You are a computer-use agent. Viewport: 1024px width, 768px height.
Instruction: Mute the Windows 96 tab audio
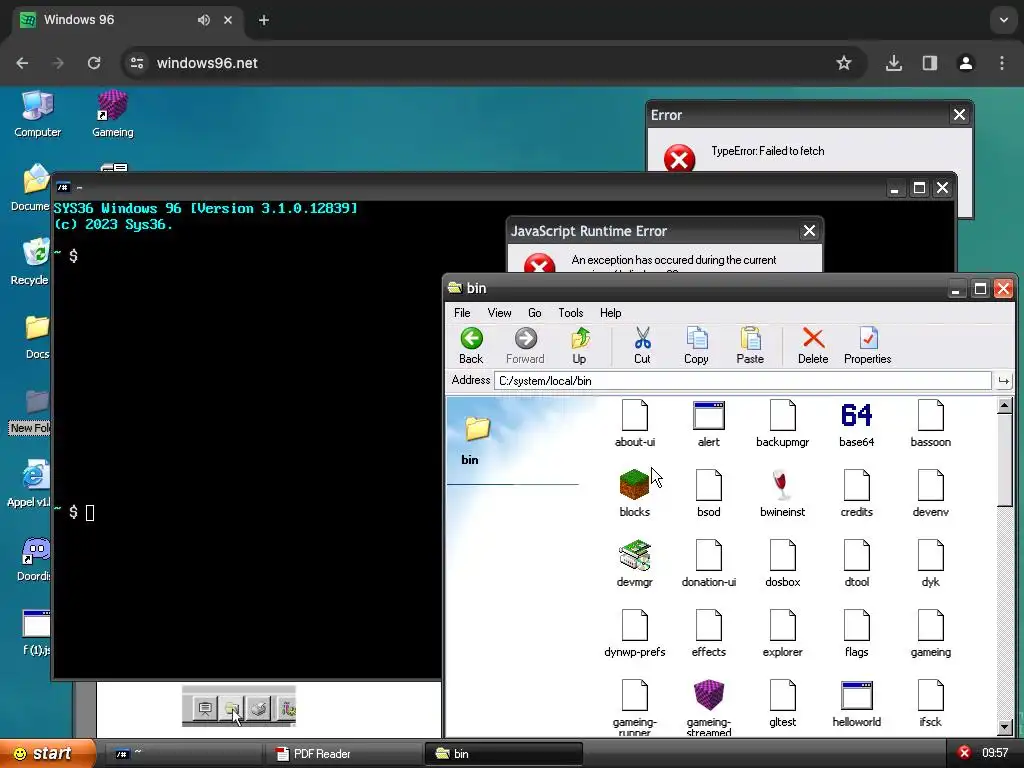(204, 20)
